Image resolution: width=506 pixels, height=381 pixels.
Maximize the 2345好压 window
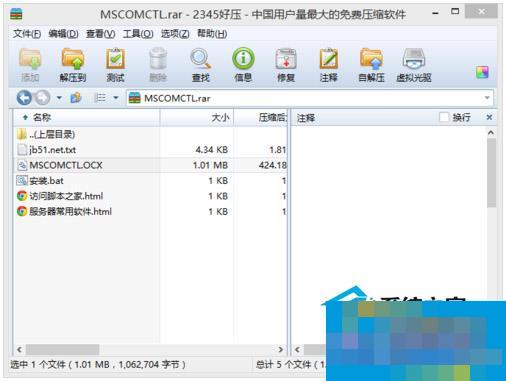coord(455,11)
